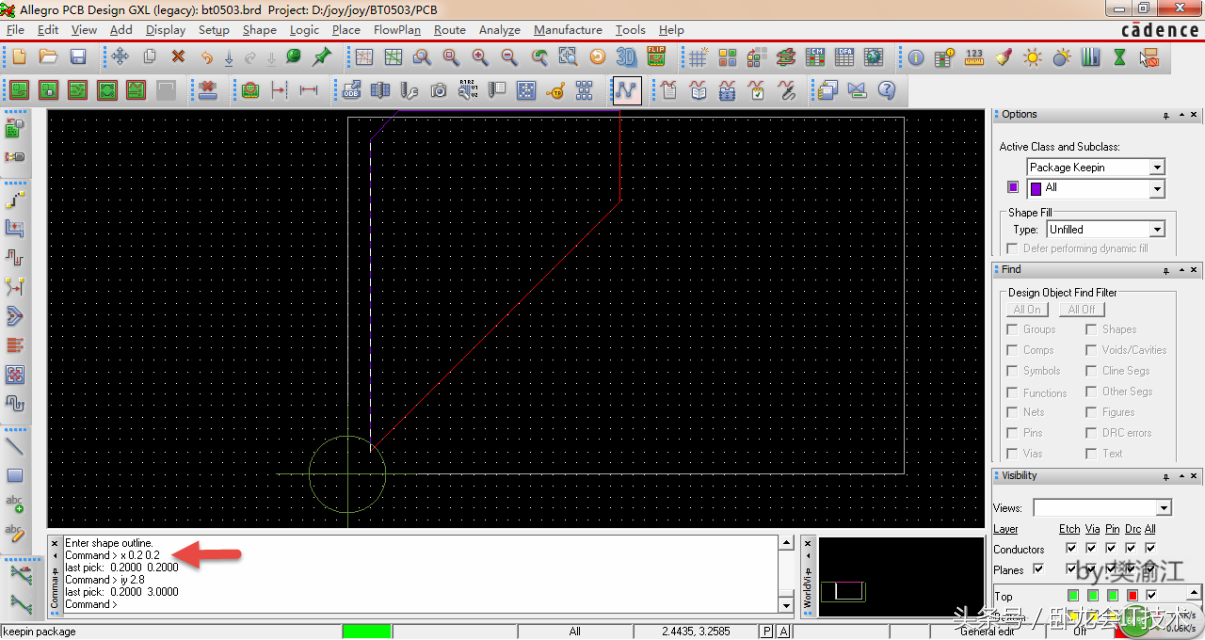
Task: Toggle Conductors Etch visibility checkbox
Action: (x=1071, y=548)
